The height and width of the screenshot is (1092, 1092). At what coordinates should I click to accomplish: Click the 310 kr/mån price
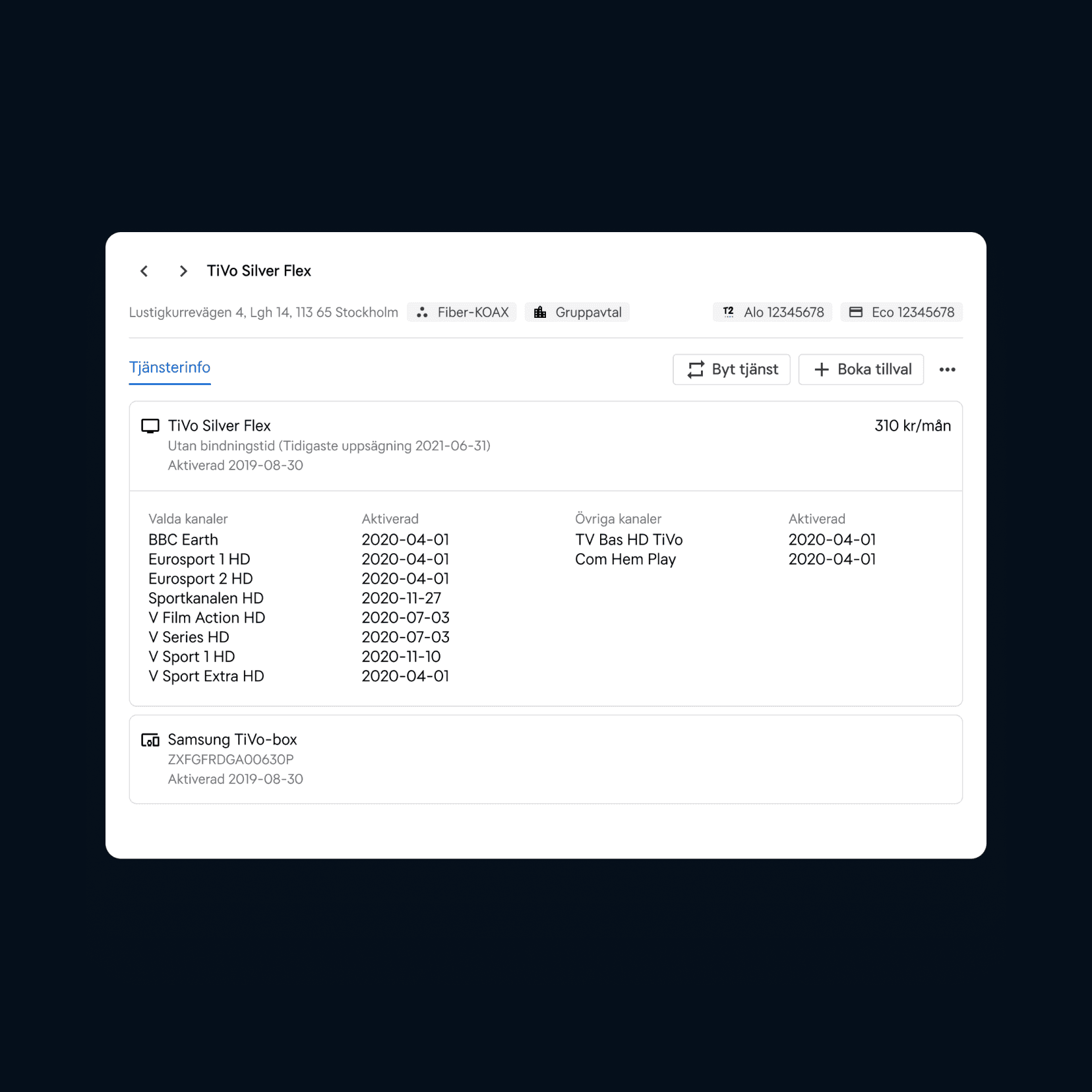(913, 426)
